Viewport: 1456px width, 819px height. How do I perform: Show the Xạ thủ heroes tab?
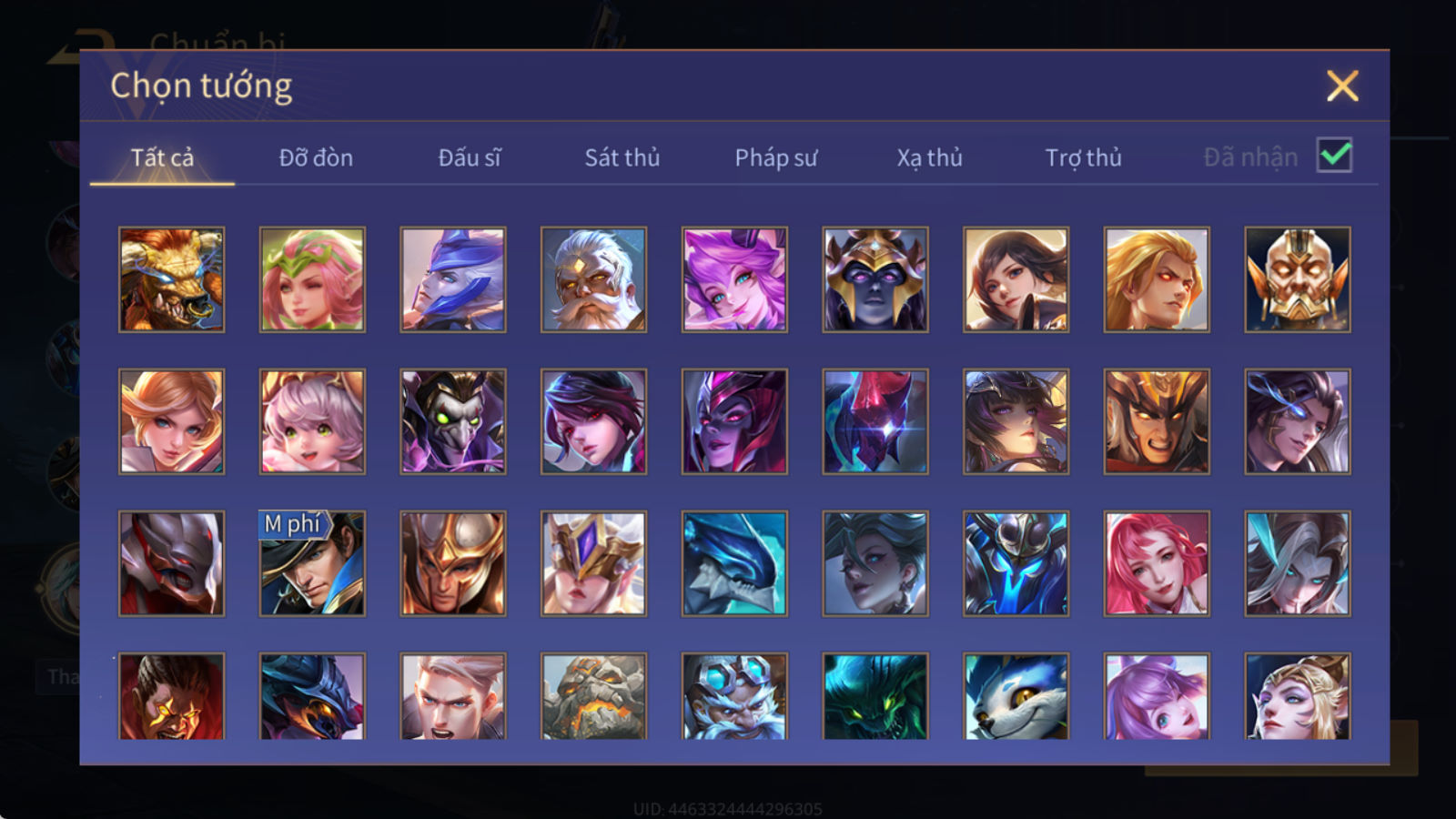point(929,157)
